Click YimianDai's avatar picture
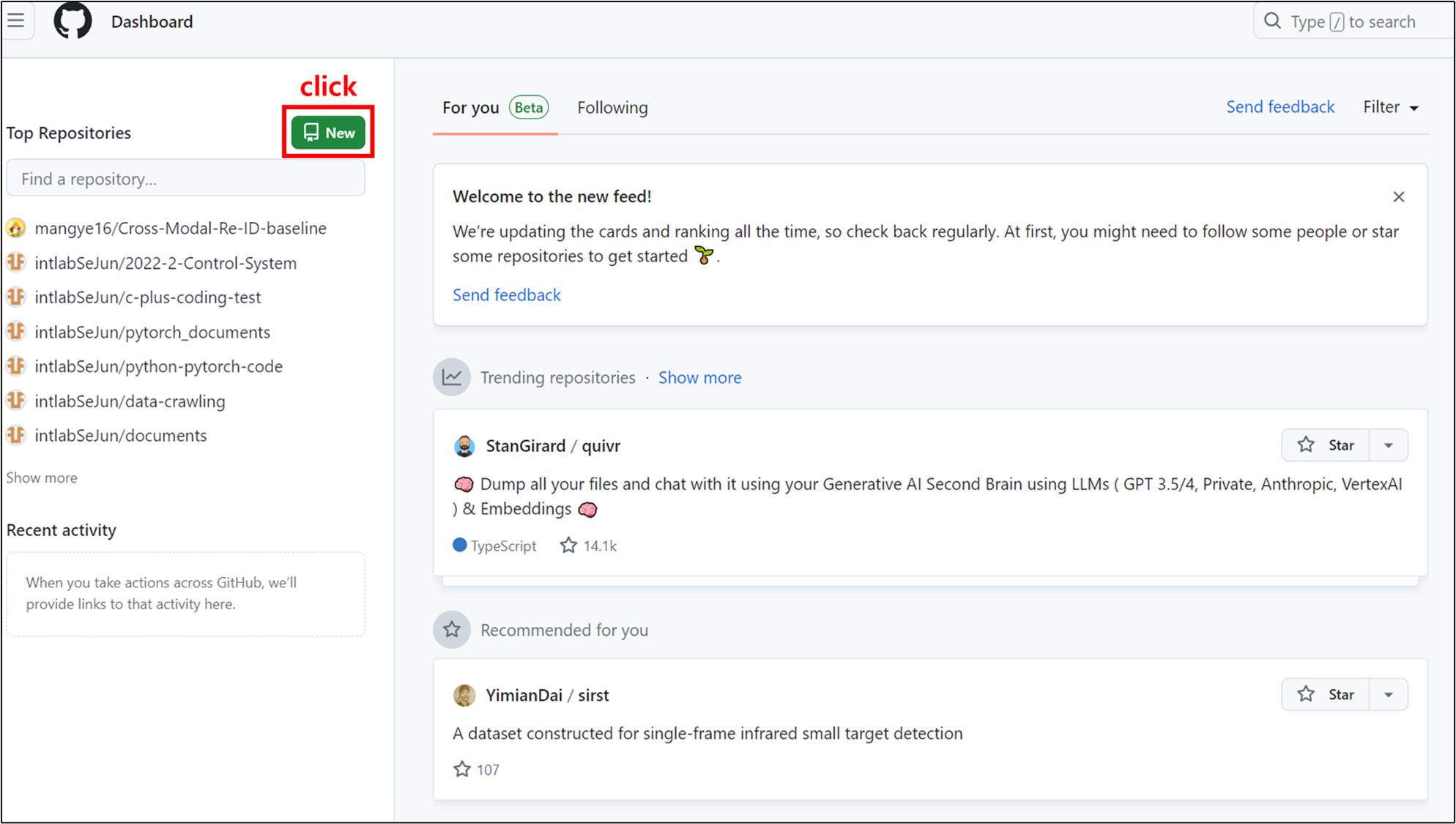 464,695
